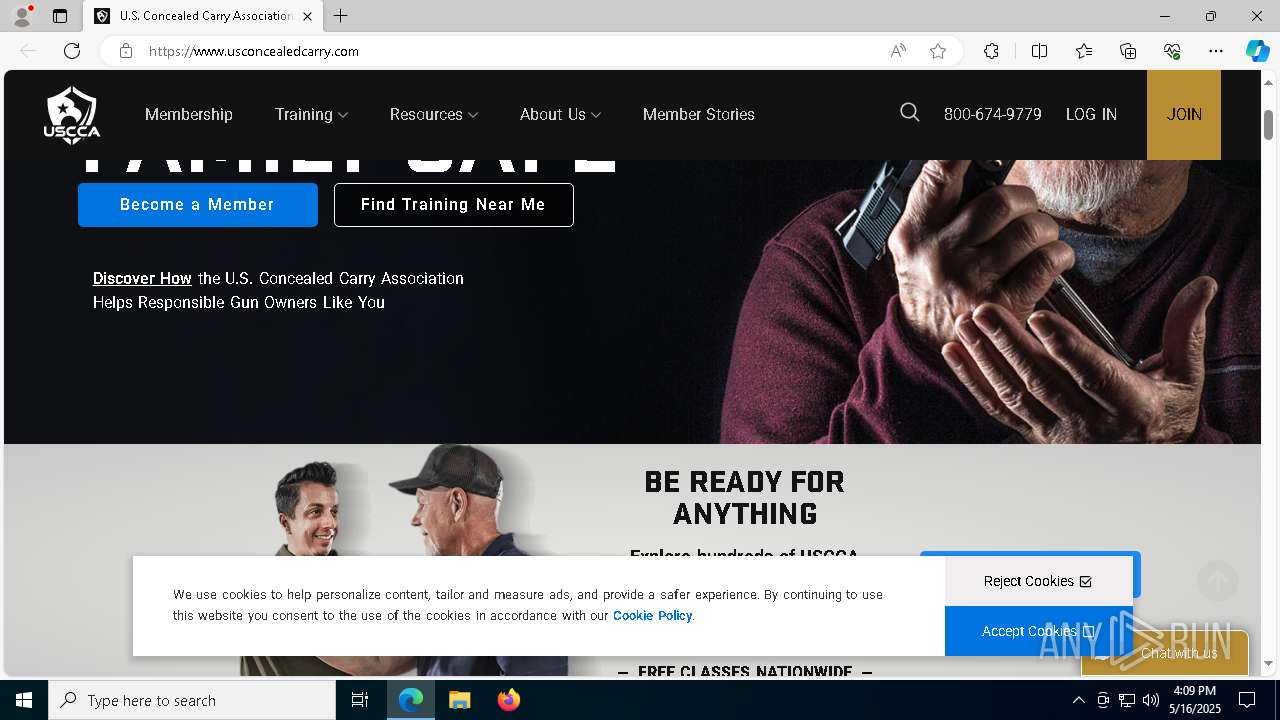Open the Favorites list icon
Viewport: 1280px width, 720px height.
pos(1084,51)
